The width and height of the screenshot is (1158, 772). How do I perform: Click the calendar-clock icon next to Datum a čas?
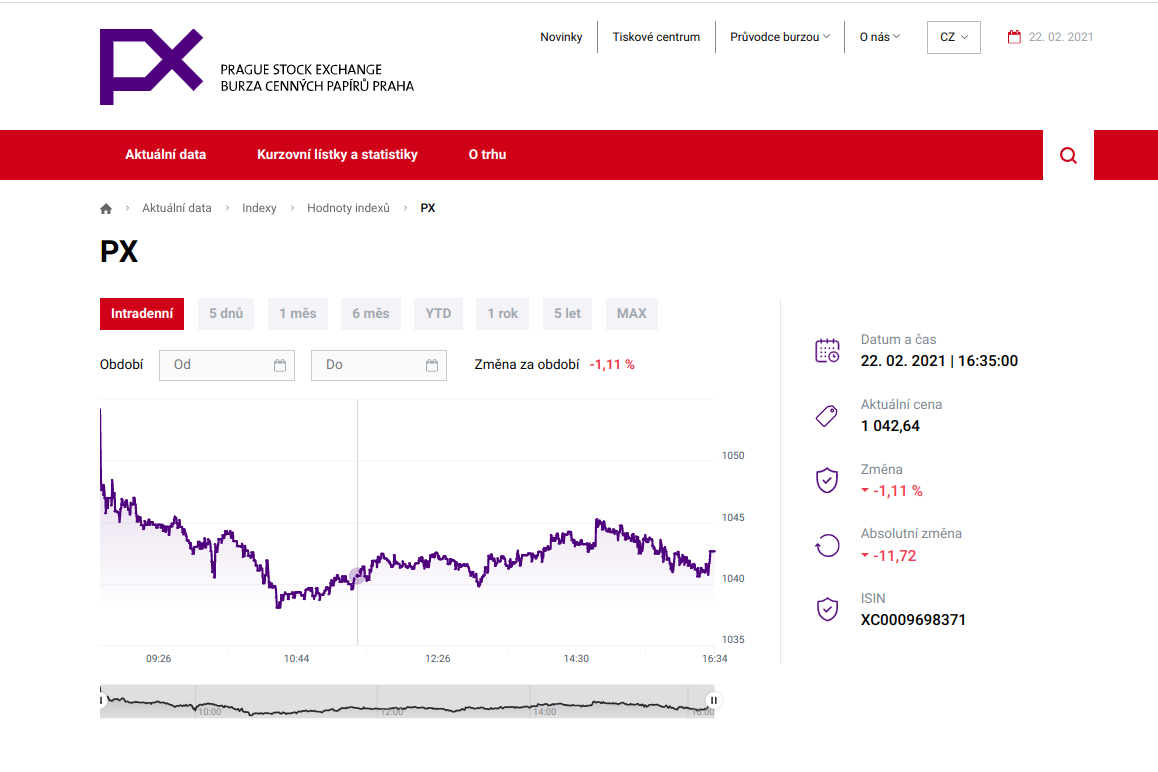click(827, 350)
